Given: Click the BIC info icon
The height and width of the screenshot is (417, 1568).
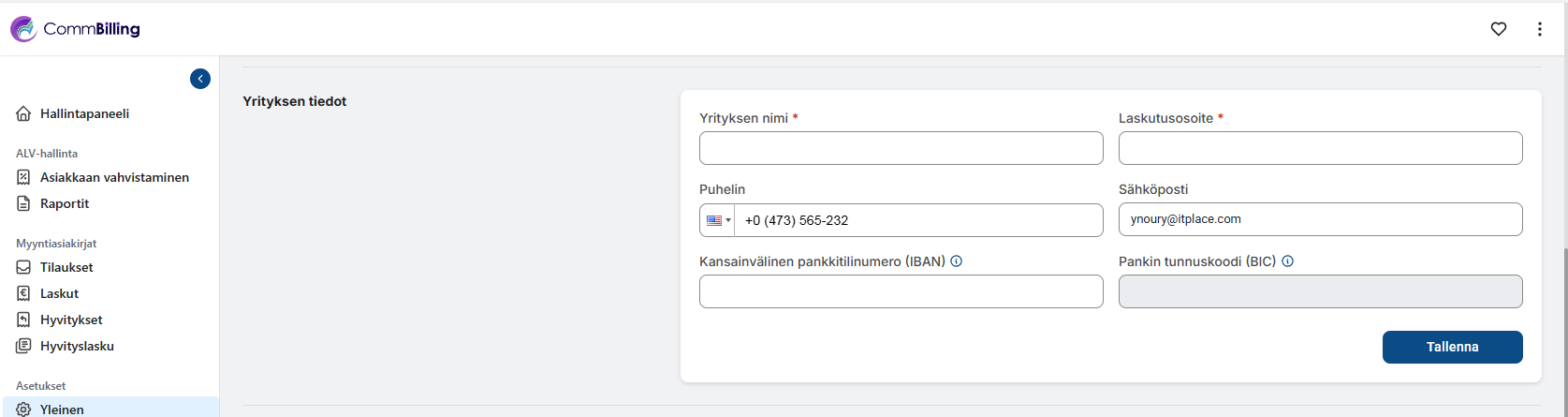Looking at the screenshot, I should coord(1287,261).
